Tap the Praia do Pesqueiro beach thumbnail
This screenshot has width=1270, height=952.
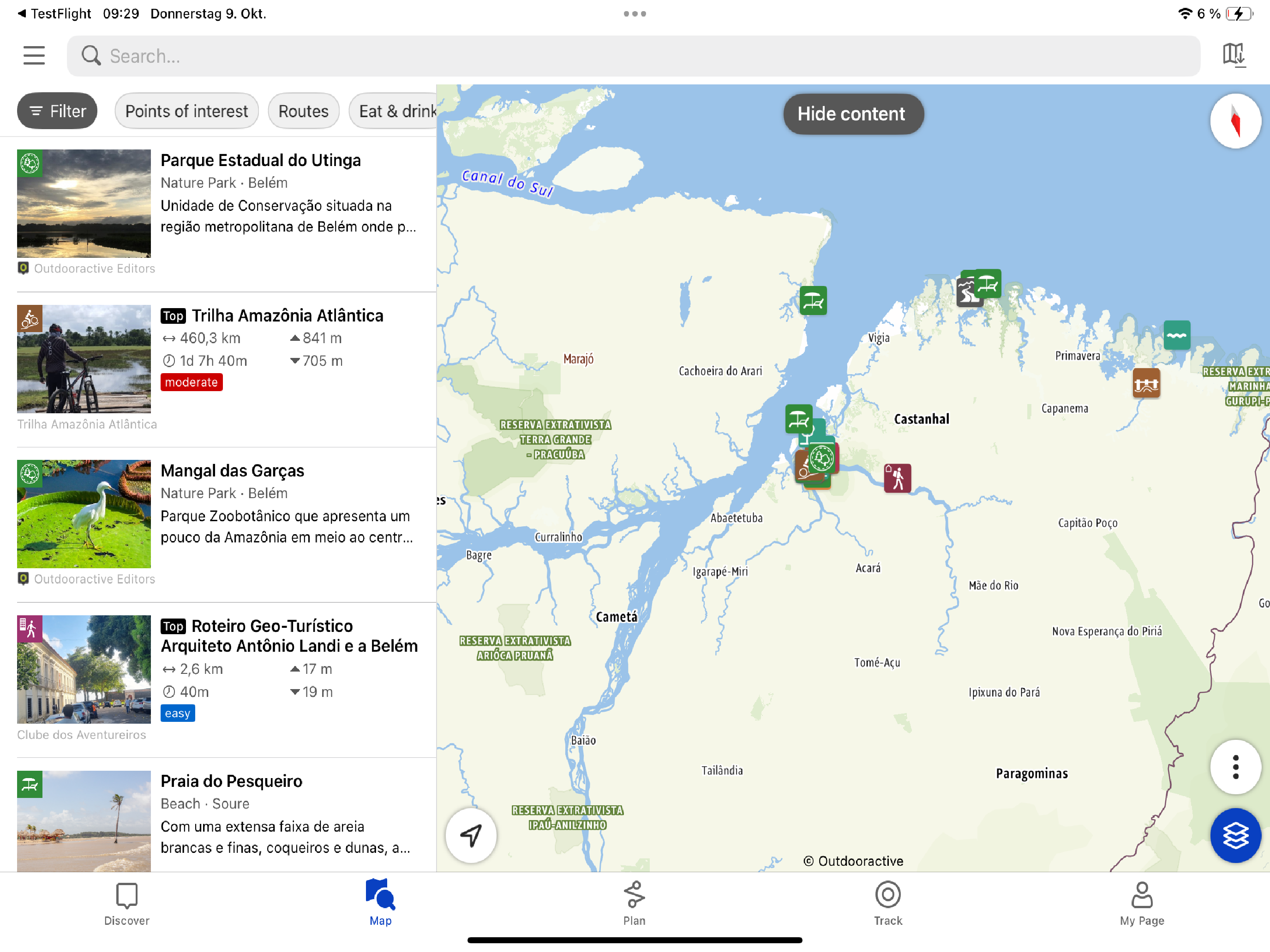point(84,821)
